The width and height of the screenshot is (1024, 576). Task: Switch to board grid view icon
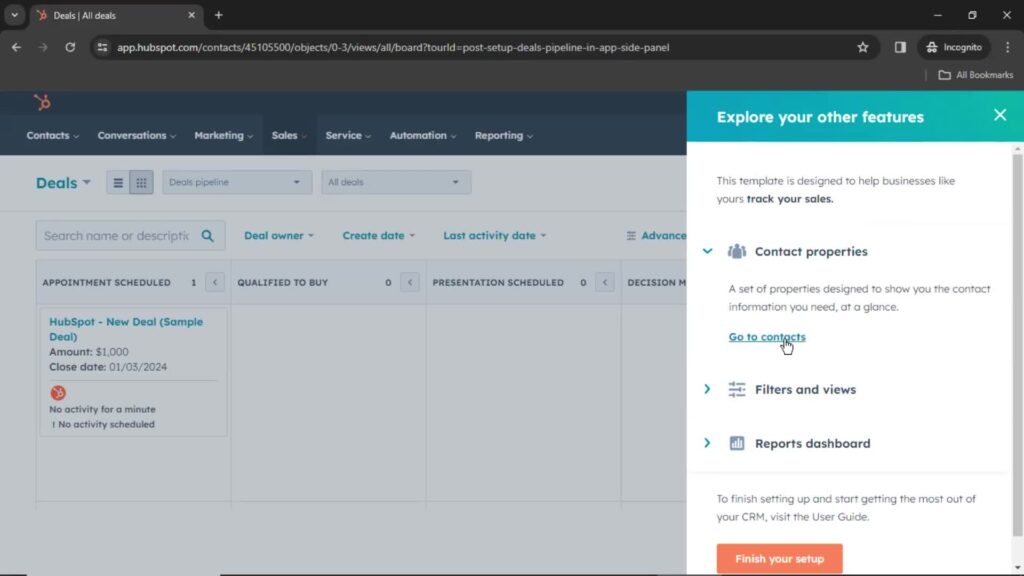pyautogui.click(x=141, y=183)
